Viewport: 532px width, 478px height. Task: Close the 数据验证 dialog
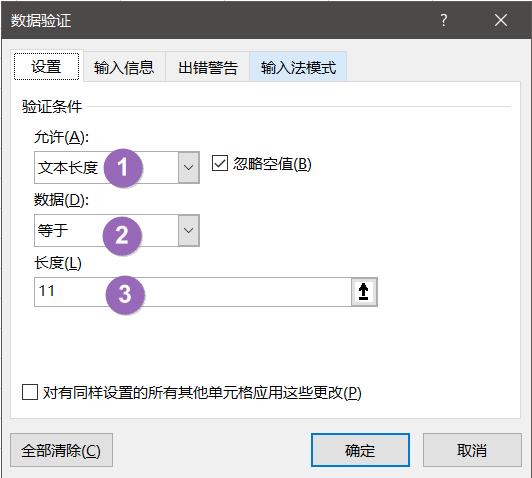(501, 20)
